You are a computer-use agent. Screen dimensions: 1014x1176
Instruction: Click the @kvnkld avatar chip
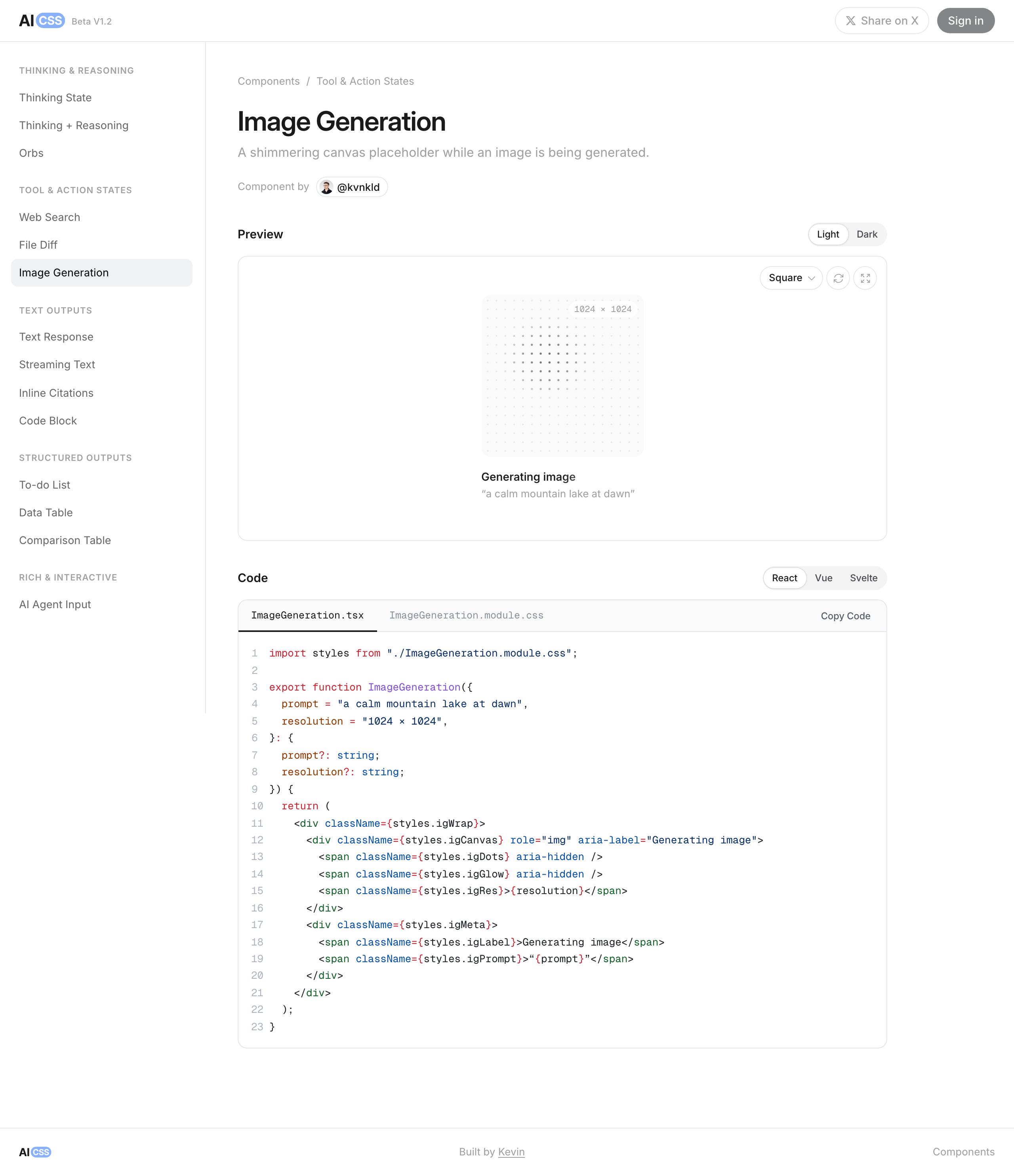(x=352, y=187)
